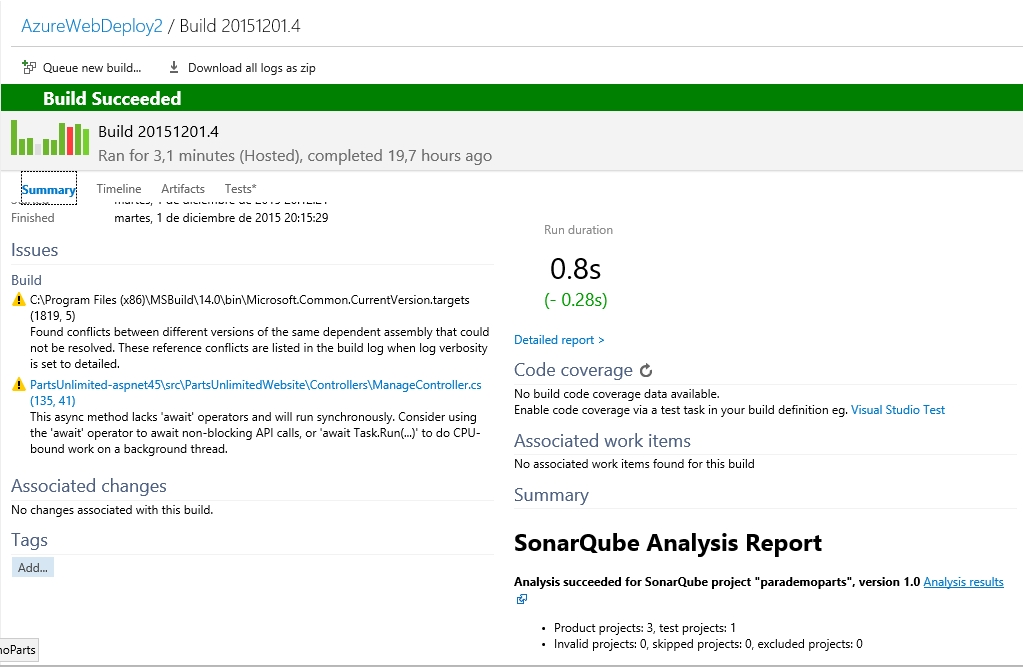Image resolution: width=1023 pixels, height=667 pixels.
Task: Click 'No associated work items found for this build'
Action: 634,464
